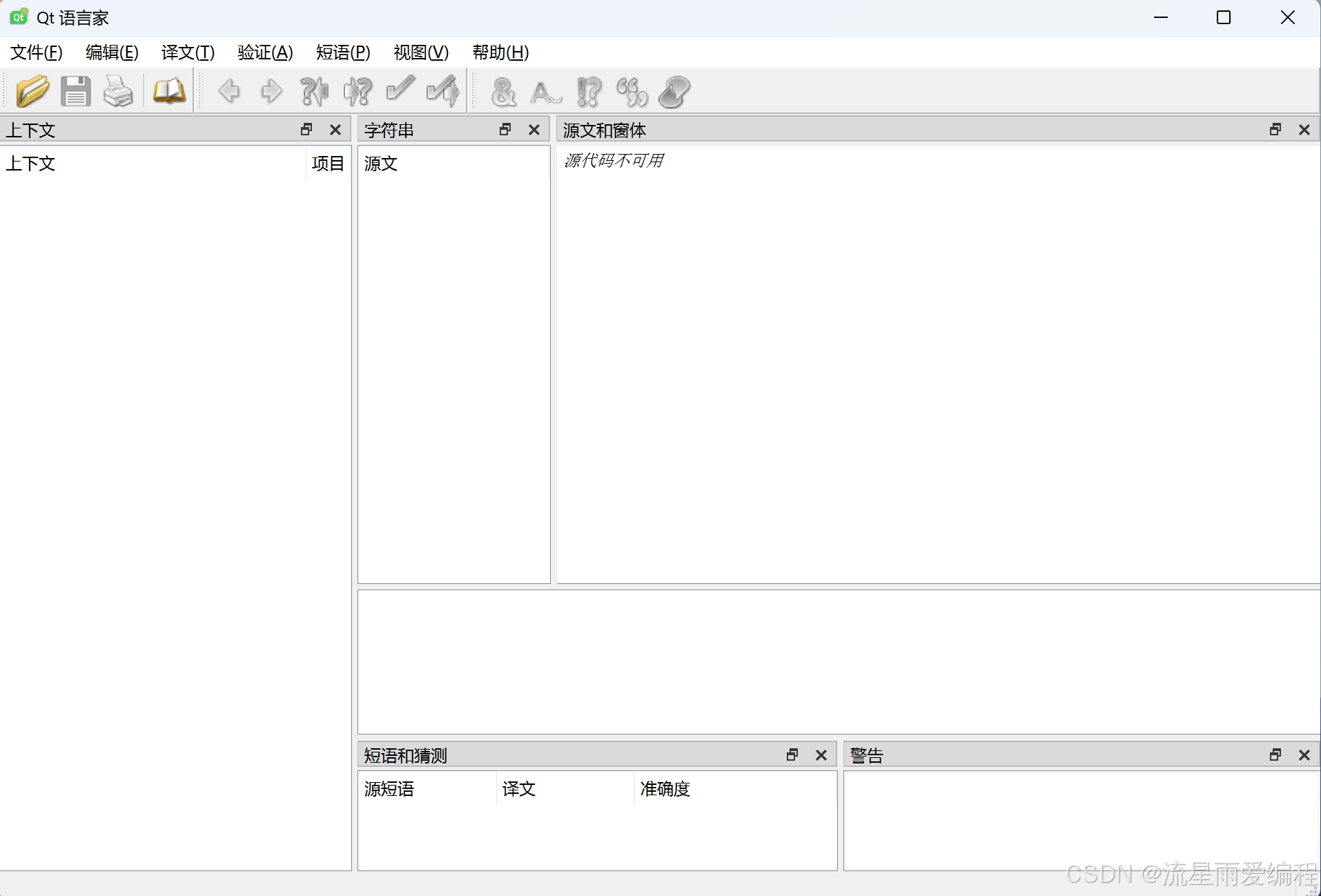Image resolution: width=1321 pixels, height=896 pixels.
Task: Toggle accelerator validation ampersand icon
Action: point(503,91)
